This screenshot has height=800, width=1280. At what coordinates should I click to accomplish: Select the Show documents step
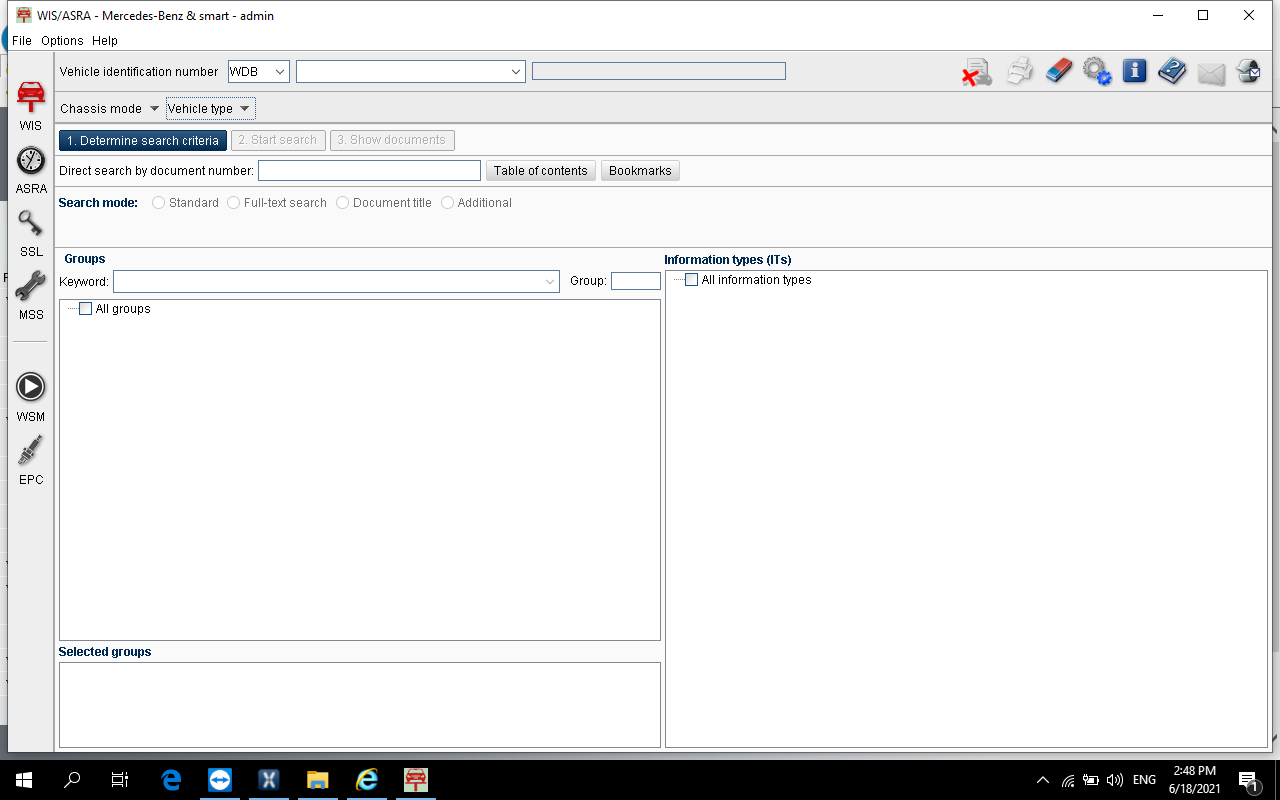(x=392, y=141)
